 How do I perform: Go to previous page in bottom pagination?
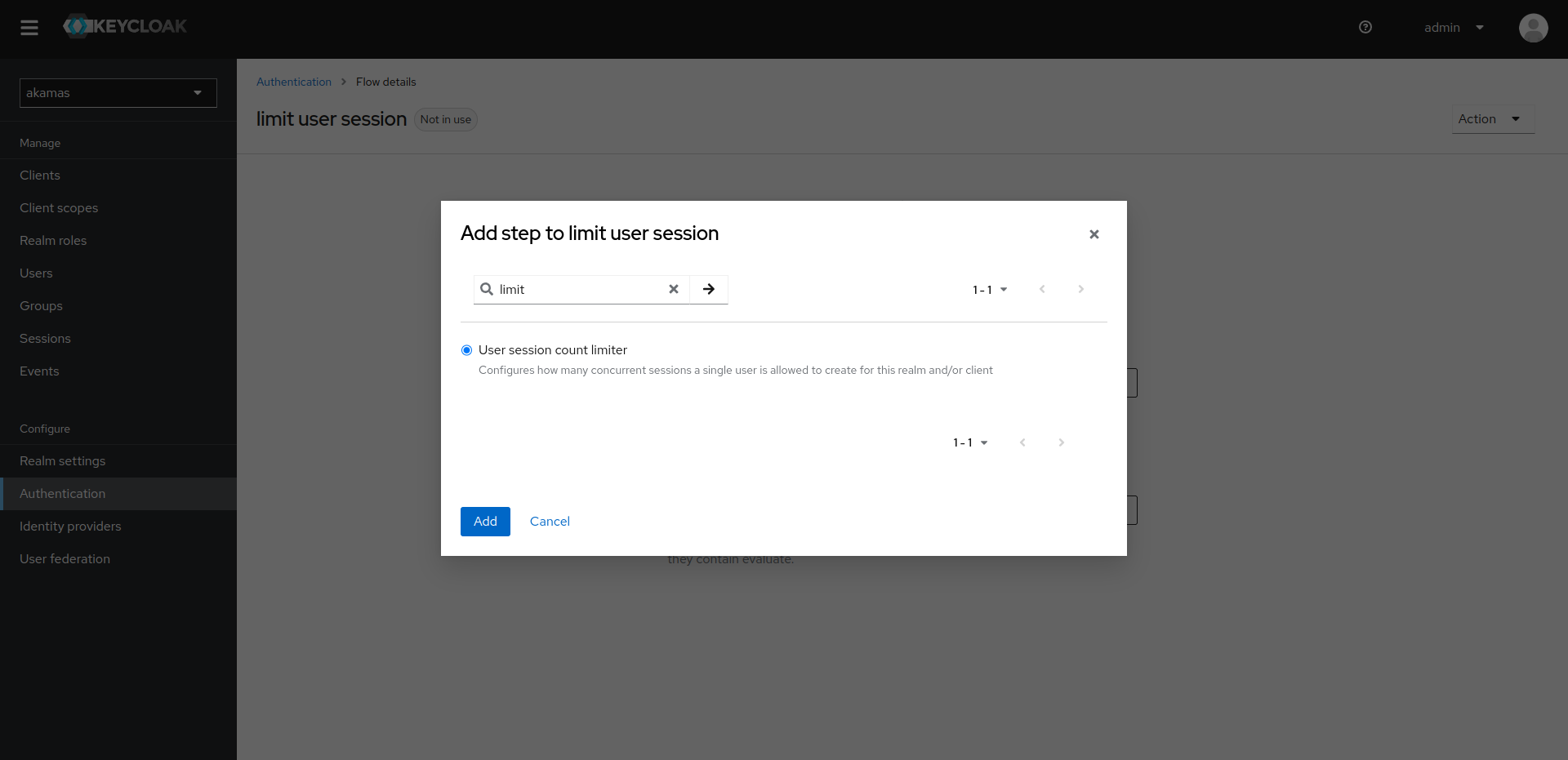[x=1022, y=442]
